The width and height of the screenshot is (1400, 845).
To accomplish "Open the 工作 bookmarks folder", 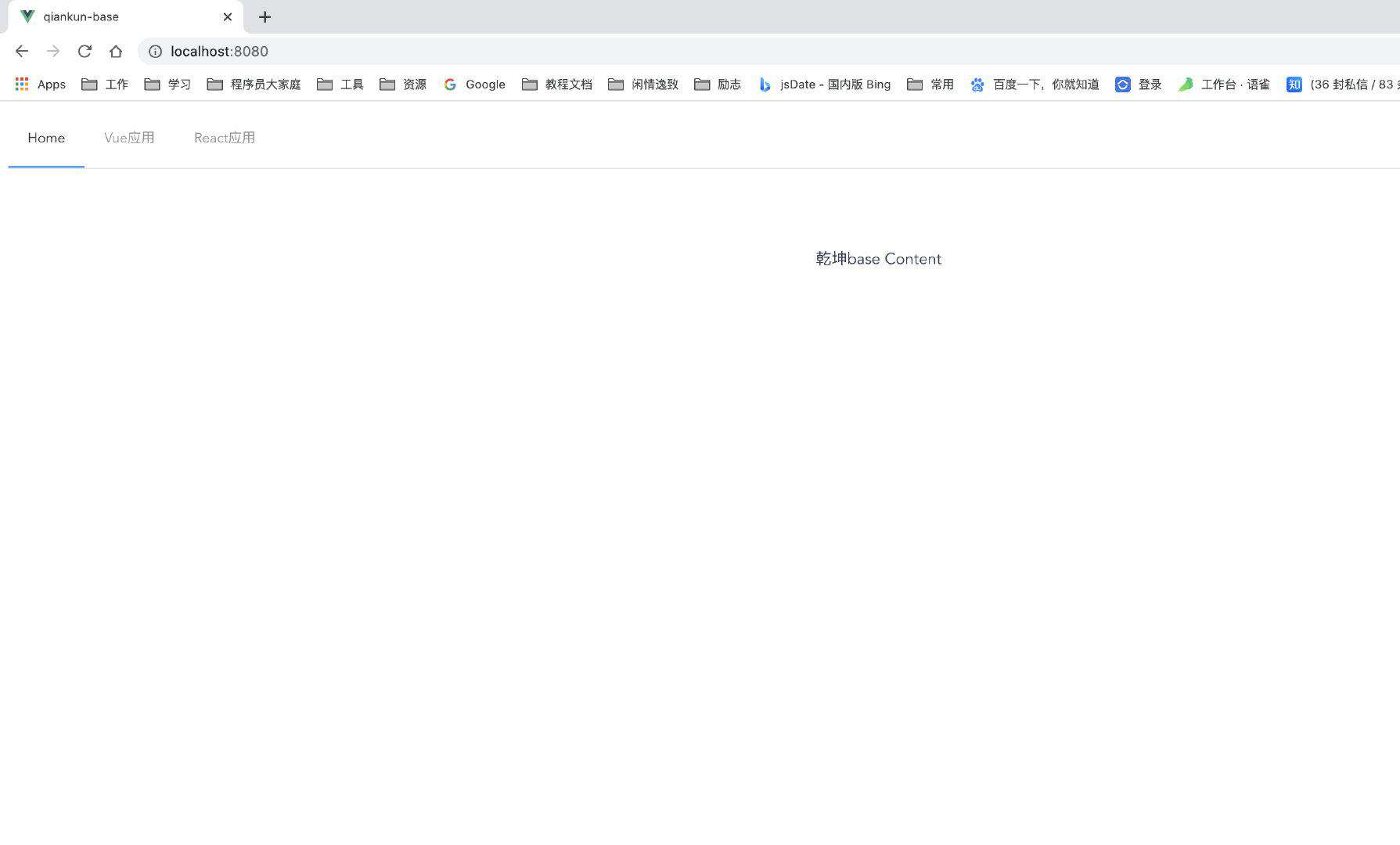I will 105,84.
